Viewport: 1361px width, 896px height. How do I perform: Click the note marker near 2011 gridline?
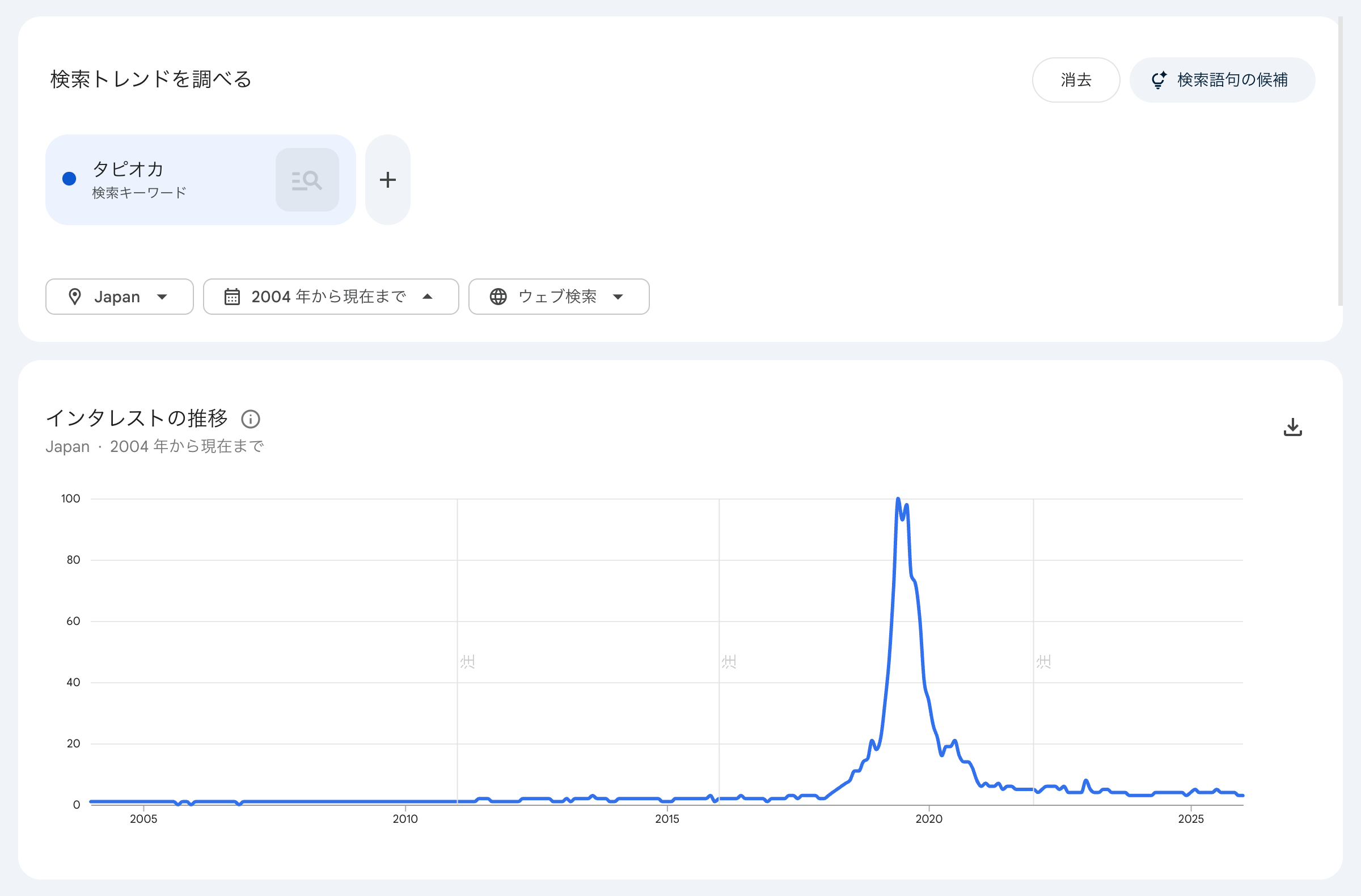[468, 662]
